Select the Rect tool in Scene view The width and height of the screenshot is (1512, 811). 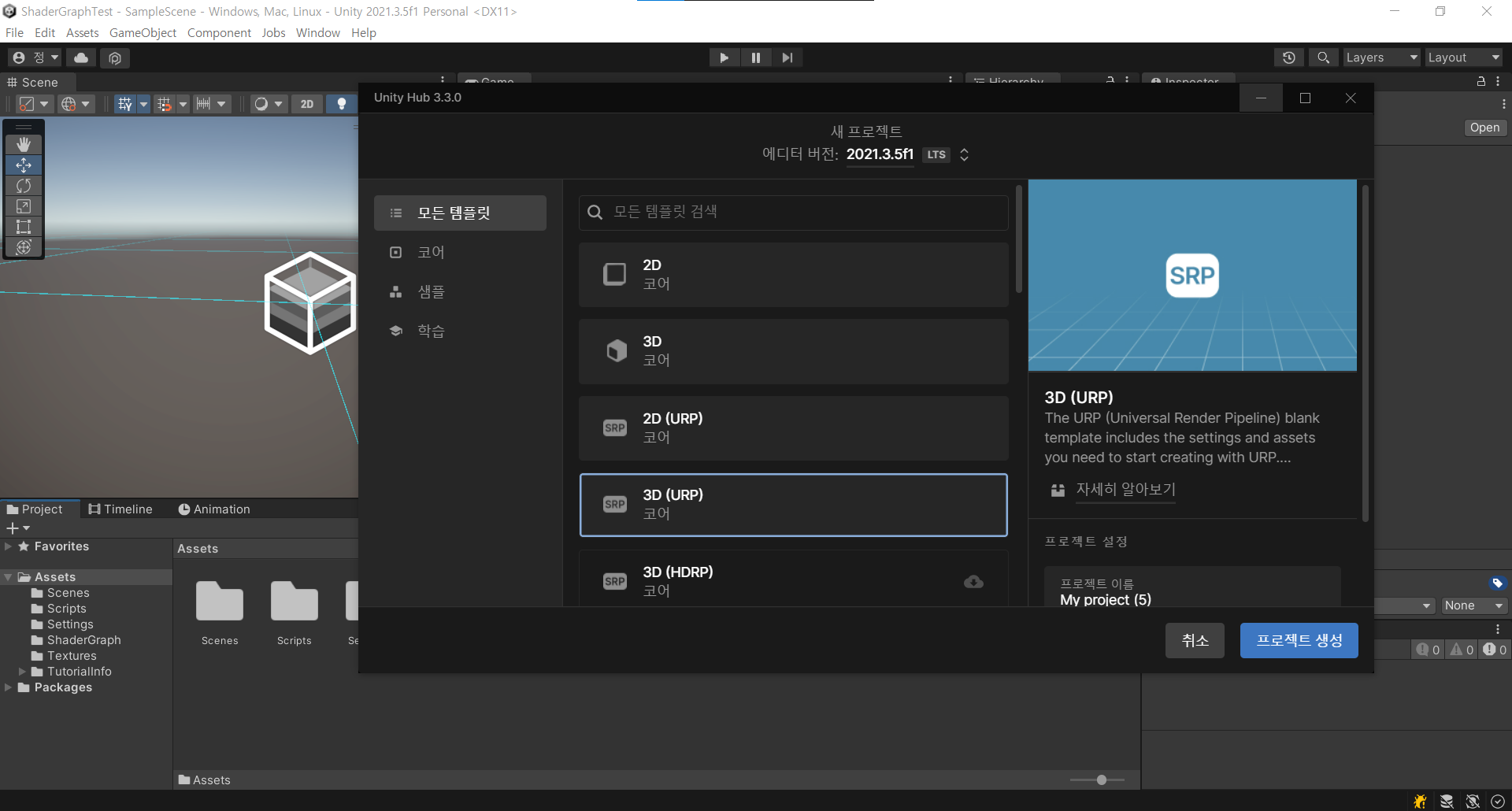24,227
